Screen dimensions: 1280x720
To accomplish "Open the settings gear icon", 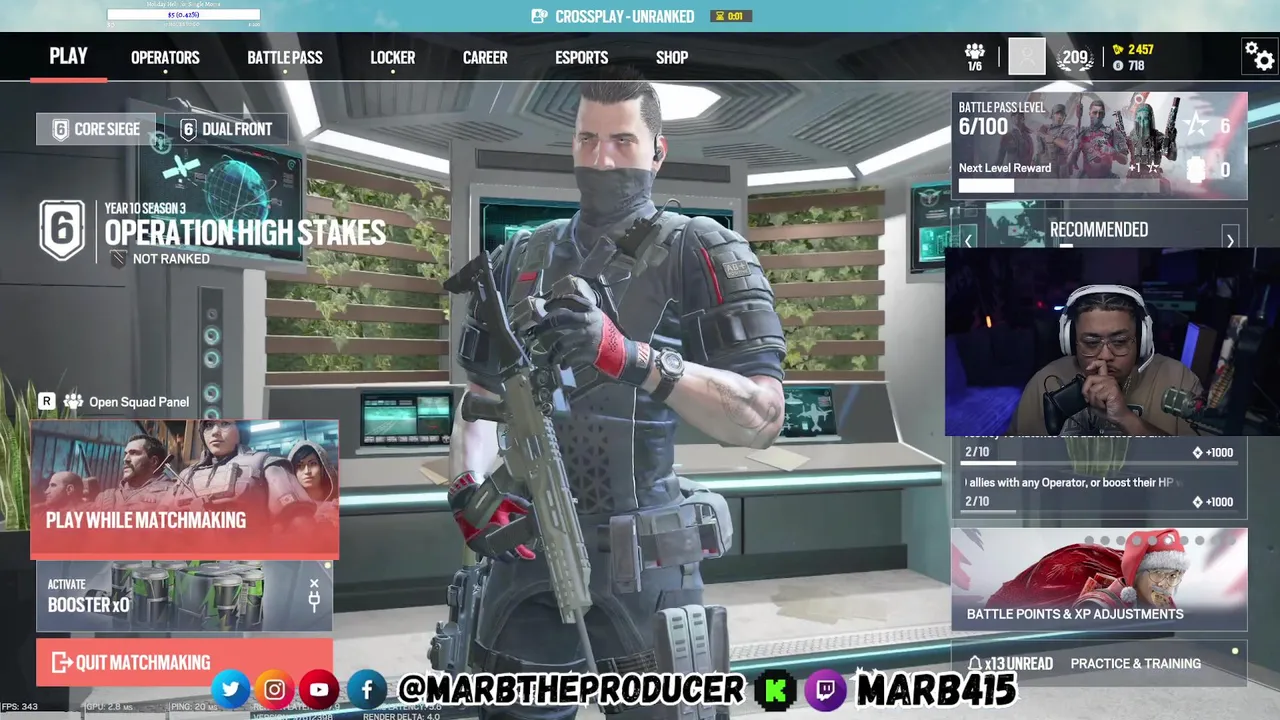I will coord(1259,56).
